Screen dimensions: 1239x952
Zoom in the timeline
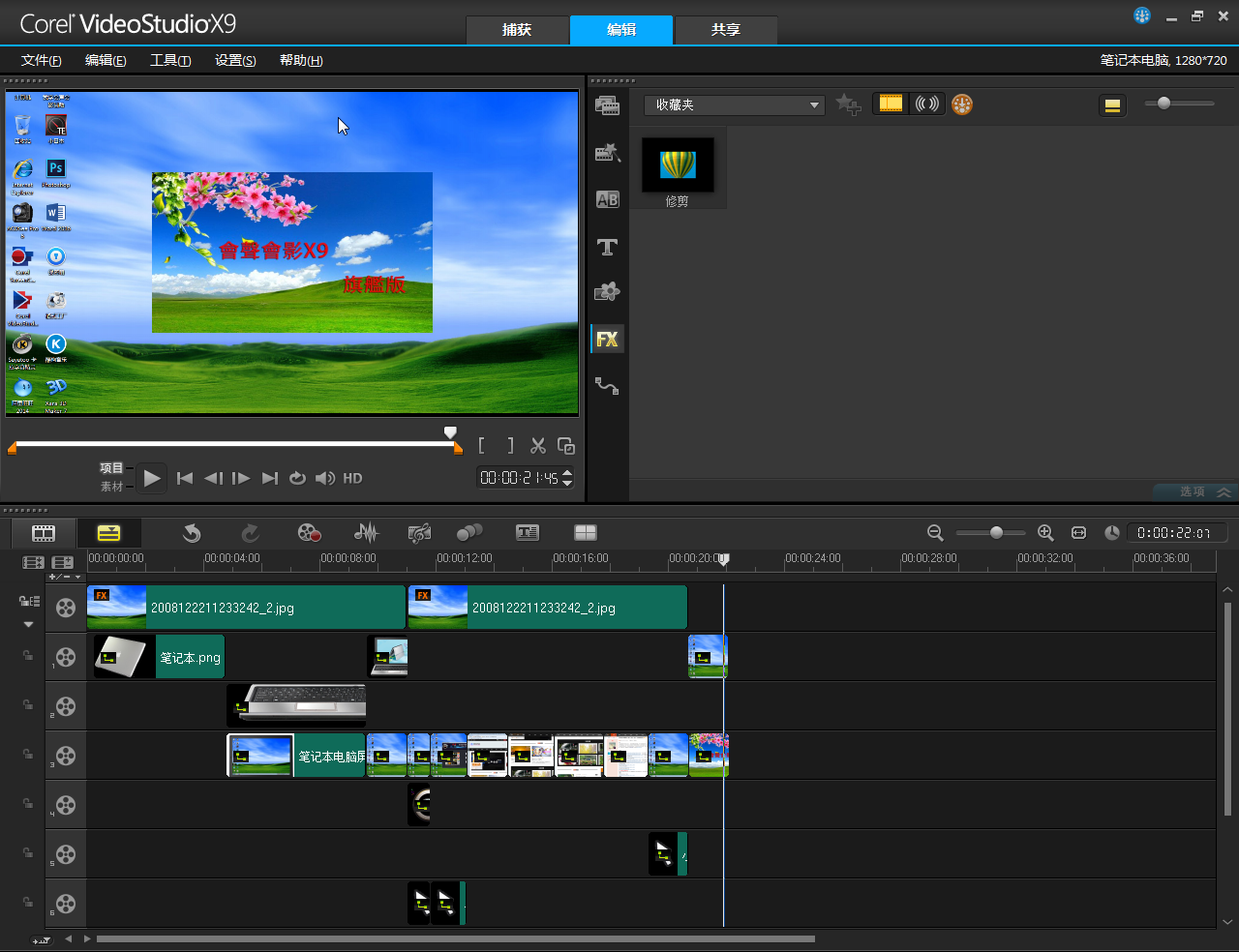(1045, 533)
